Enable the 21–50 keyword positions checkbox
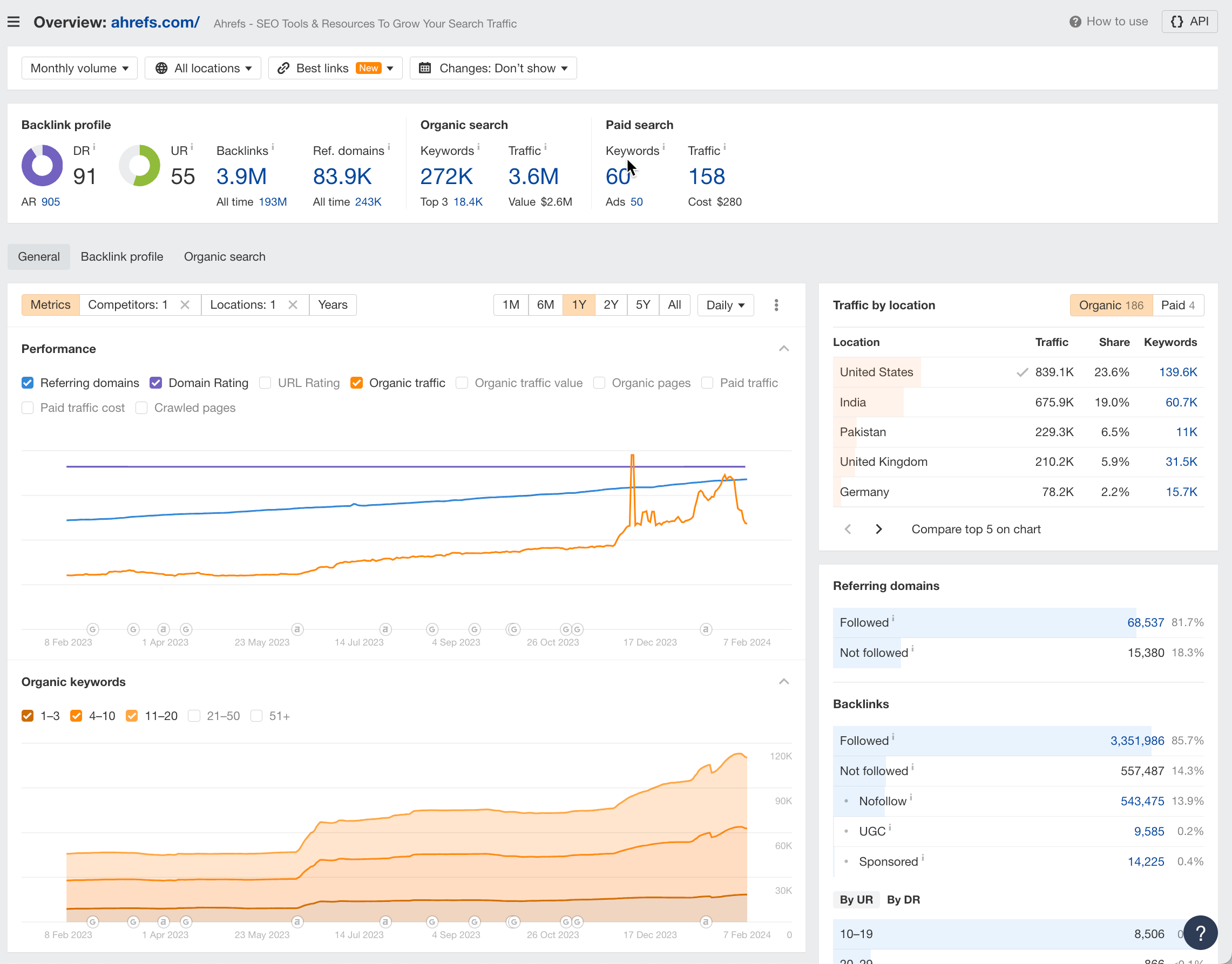This screenshot has width=1232, height=964. [x=194, y=716]
